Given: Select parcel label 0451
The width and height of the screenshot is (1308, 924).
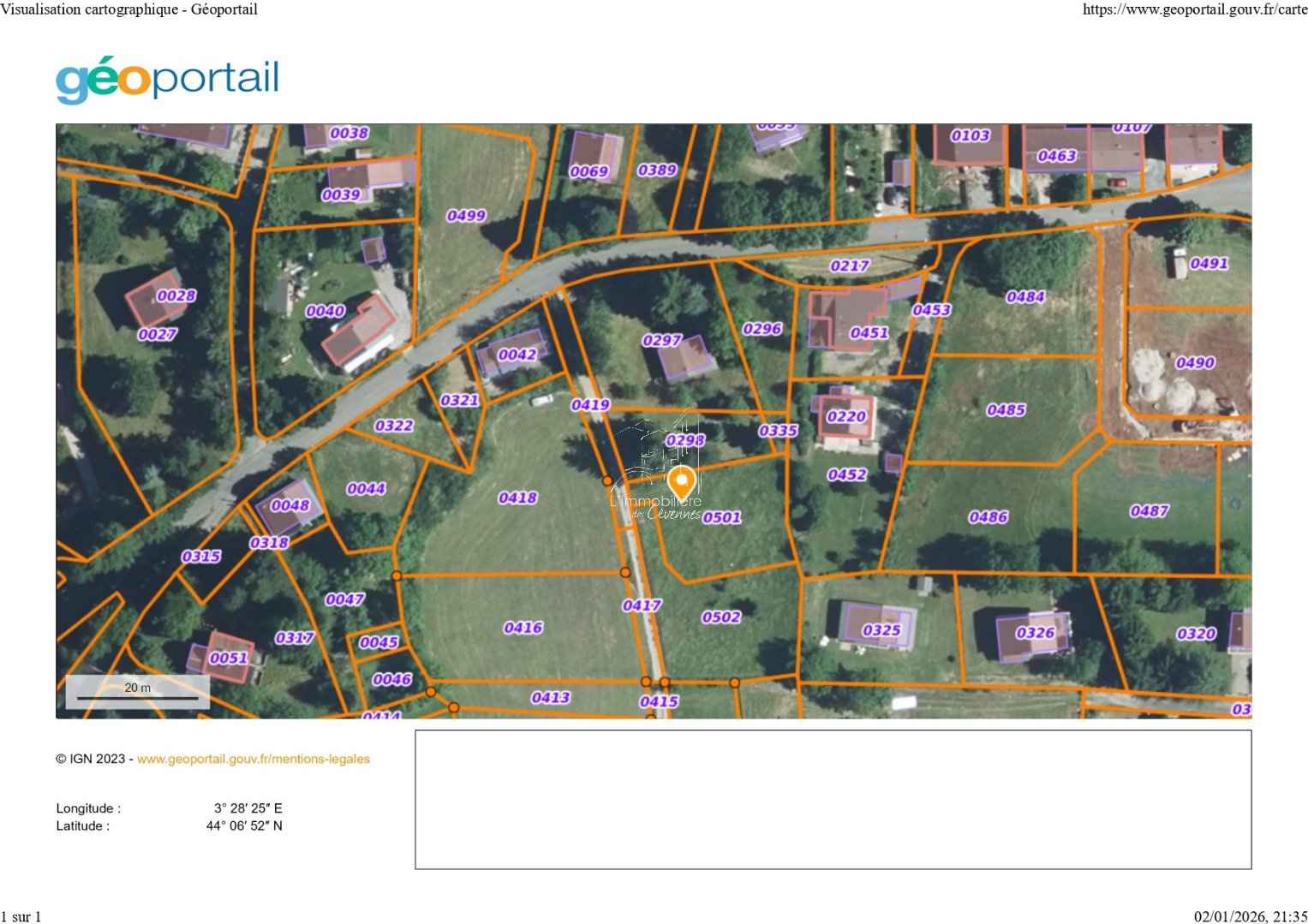Looking at the screenshot, I should (869, 333).
